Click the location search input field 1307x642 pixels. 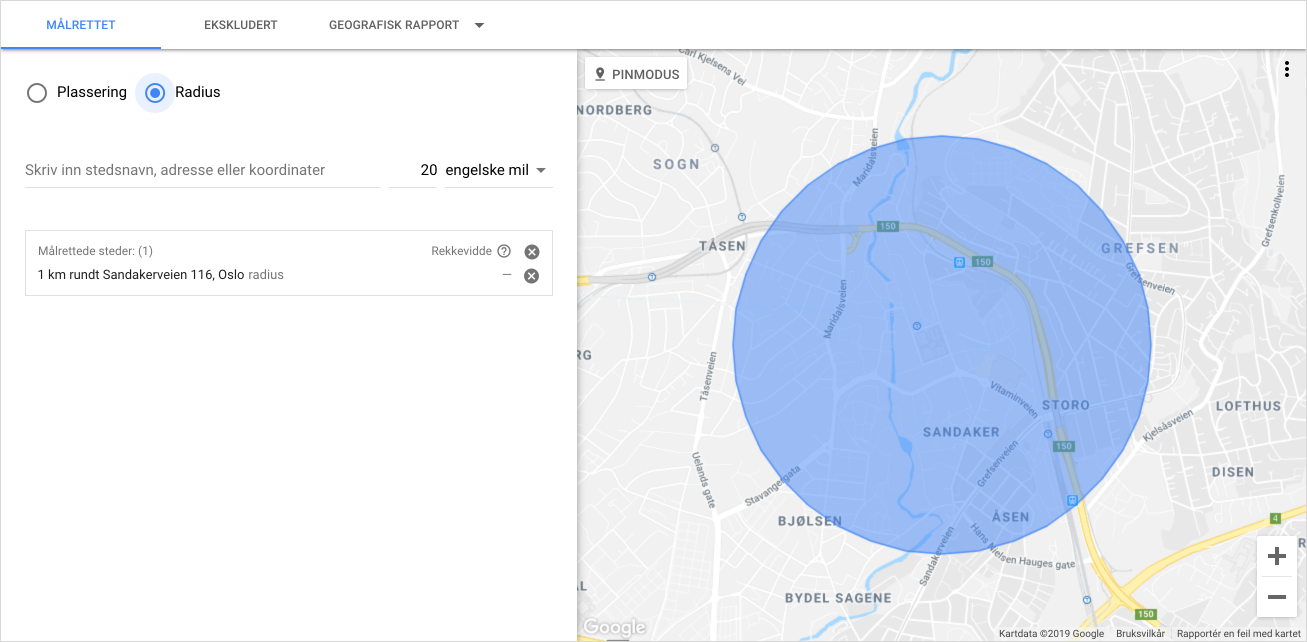tap(203, 170)
